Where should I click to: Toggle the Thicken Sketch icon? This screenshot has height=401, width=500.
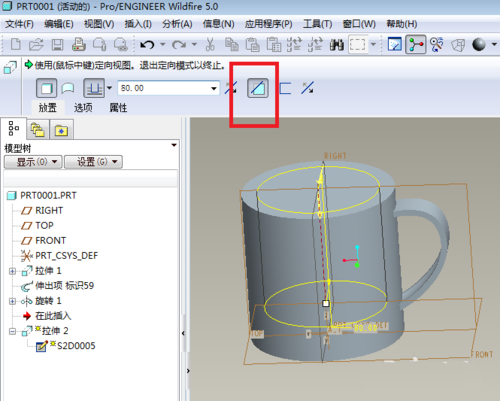click(285, 88)
